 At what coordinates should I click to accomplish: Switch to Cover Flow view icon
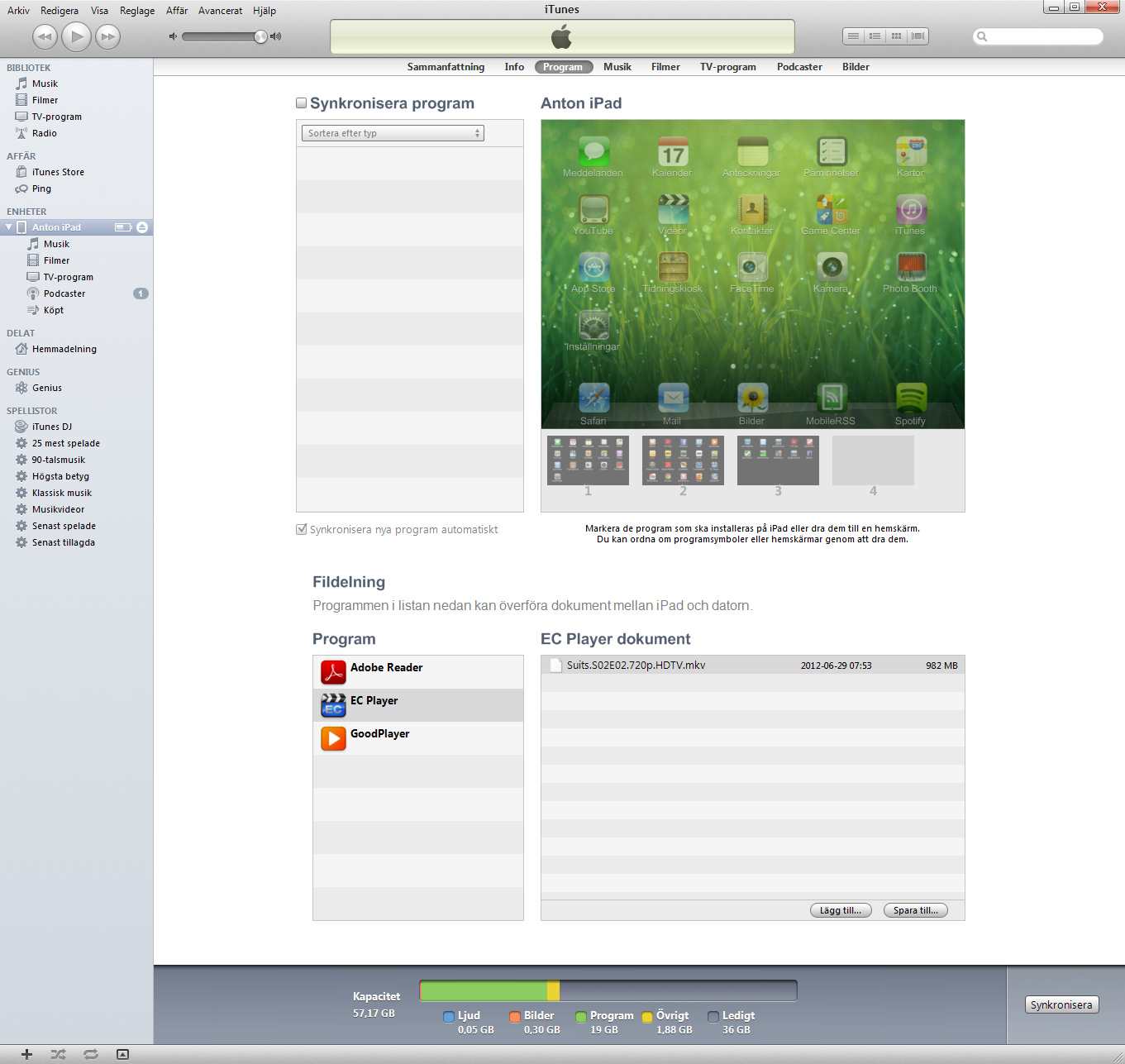pos(918,36)
